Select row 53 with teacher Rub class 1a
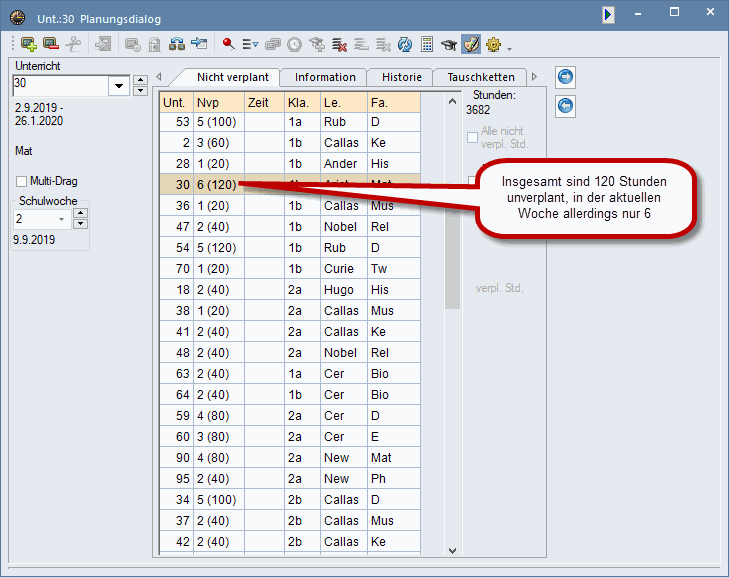Image resolution: width=730 pixels, height=578 pixels. tap(290, 122)
